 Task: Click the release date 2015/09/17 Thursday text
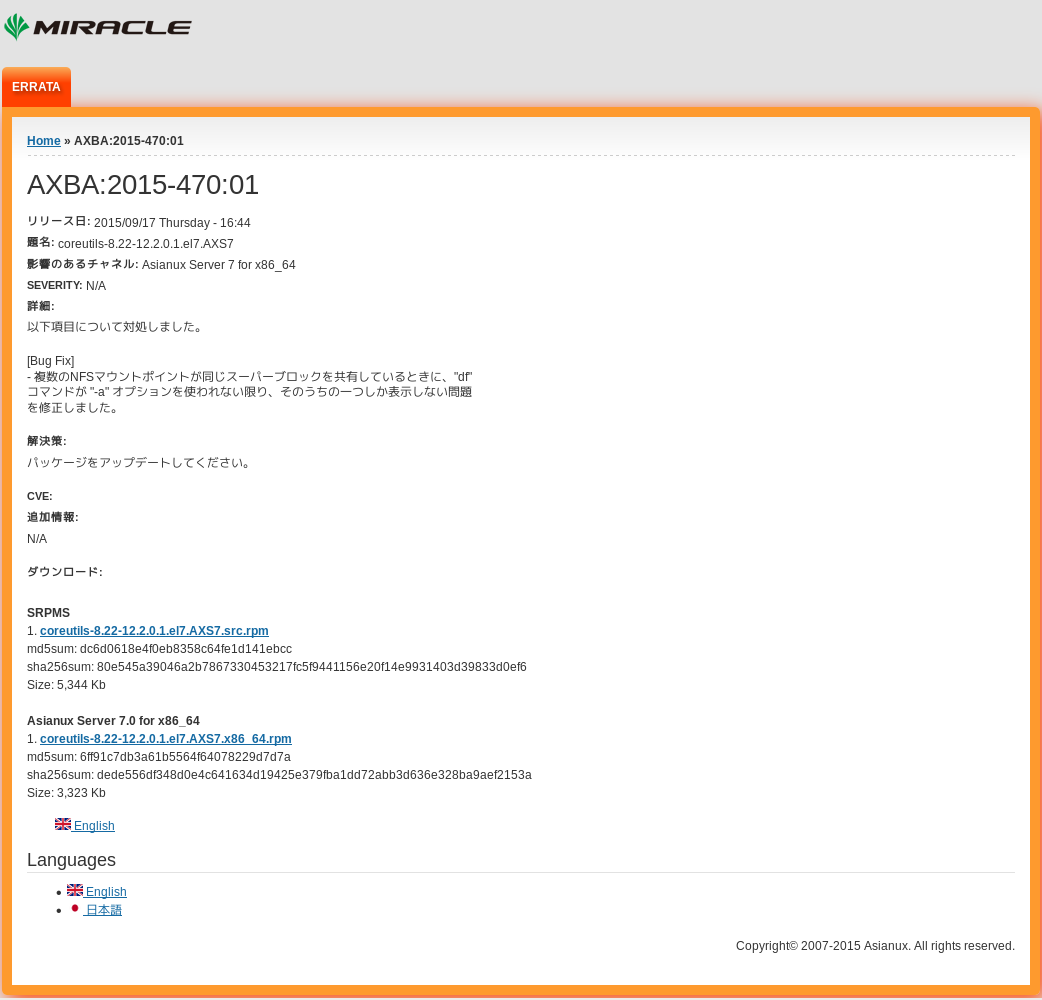172,223
